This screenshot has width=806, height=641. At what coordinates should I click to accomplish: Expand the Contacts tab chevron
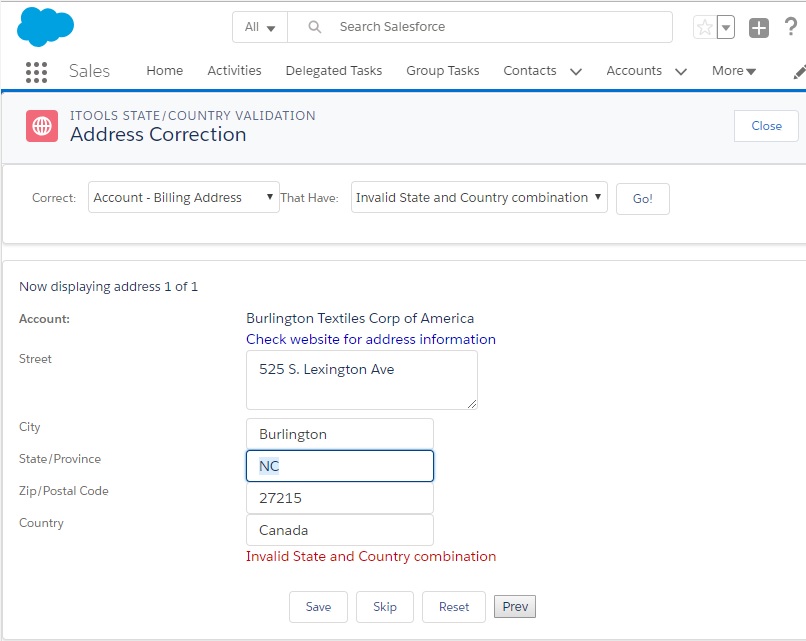click(x=576, y=71)
